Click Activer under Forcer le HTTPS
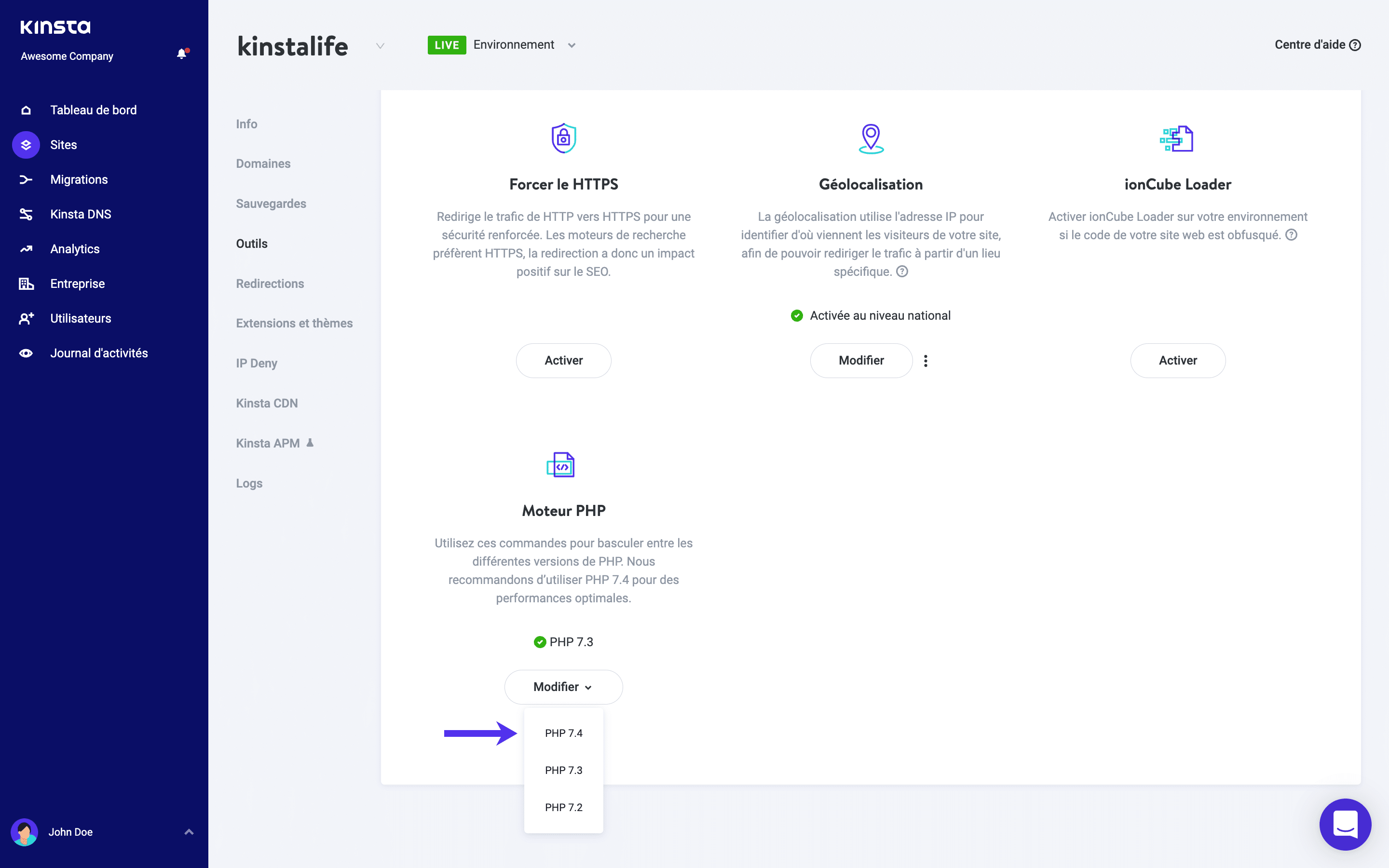 [563, 361]
